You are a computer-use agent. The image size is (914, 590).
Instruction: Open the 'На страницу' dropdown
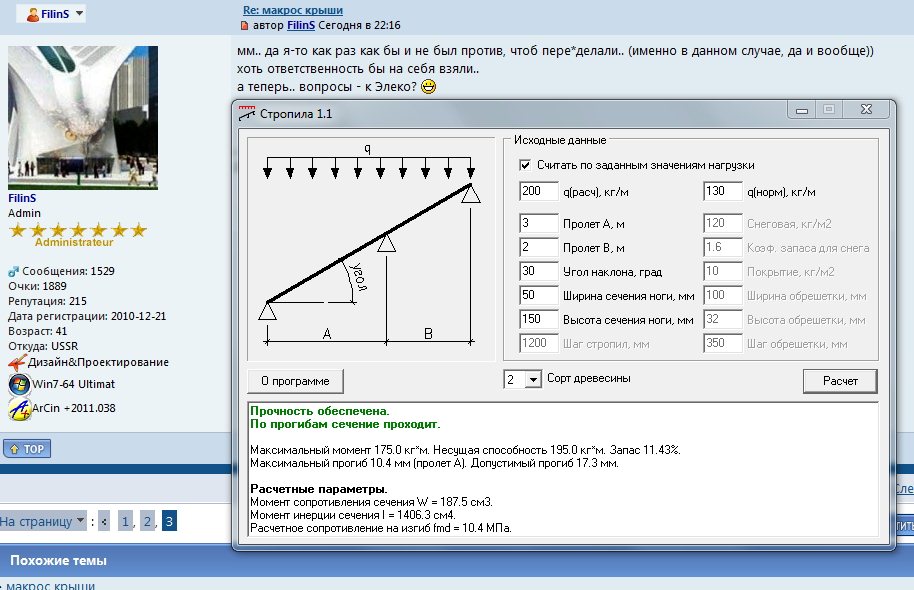coord(43,521)
